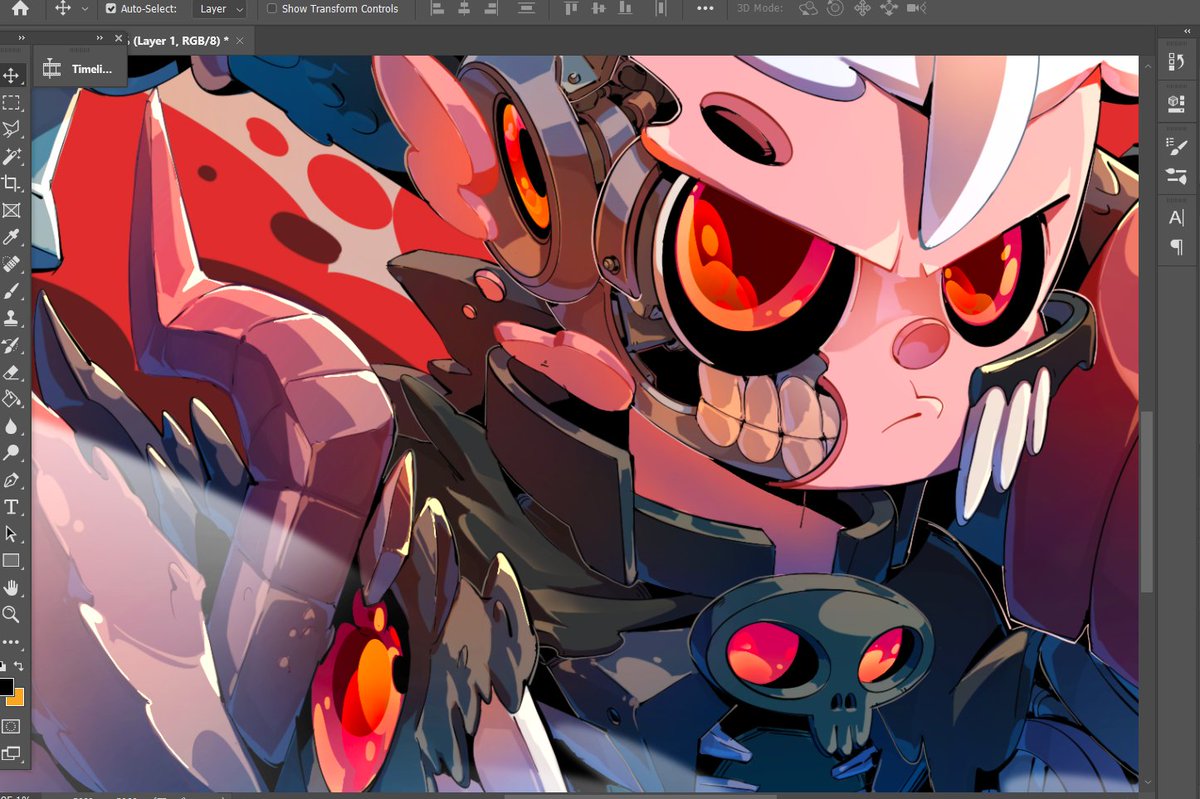Open the Brushes panel icon

[1175, 176]
